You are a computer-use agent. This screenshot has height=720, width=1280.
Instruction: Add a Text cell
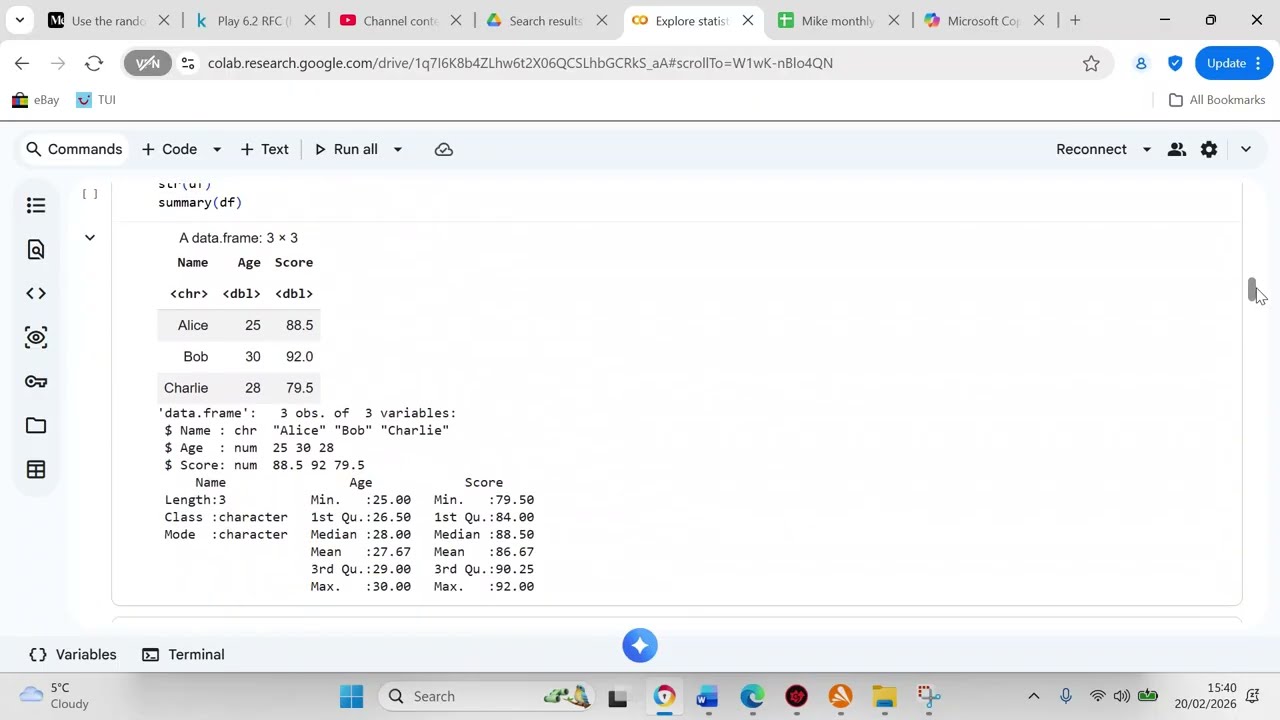point(264,149)
